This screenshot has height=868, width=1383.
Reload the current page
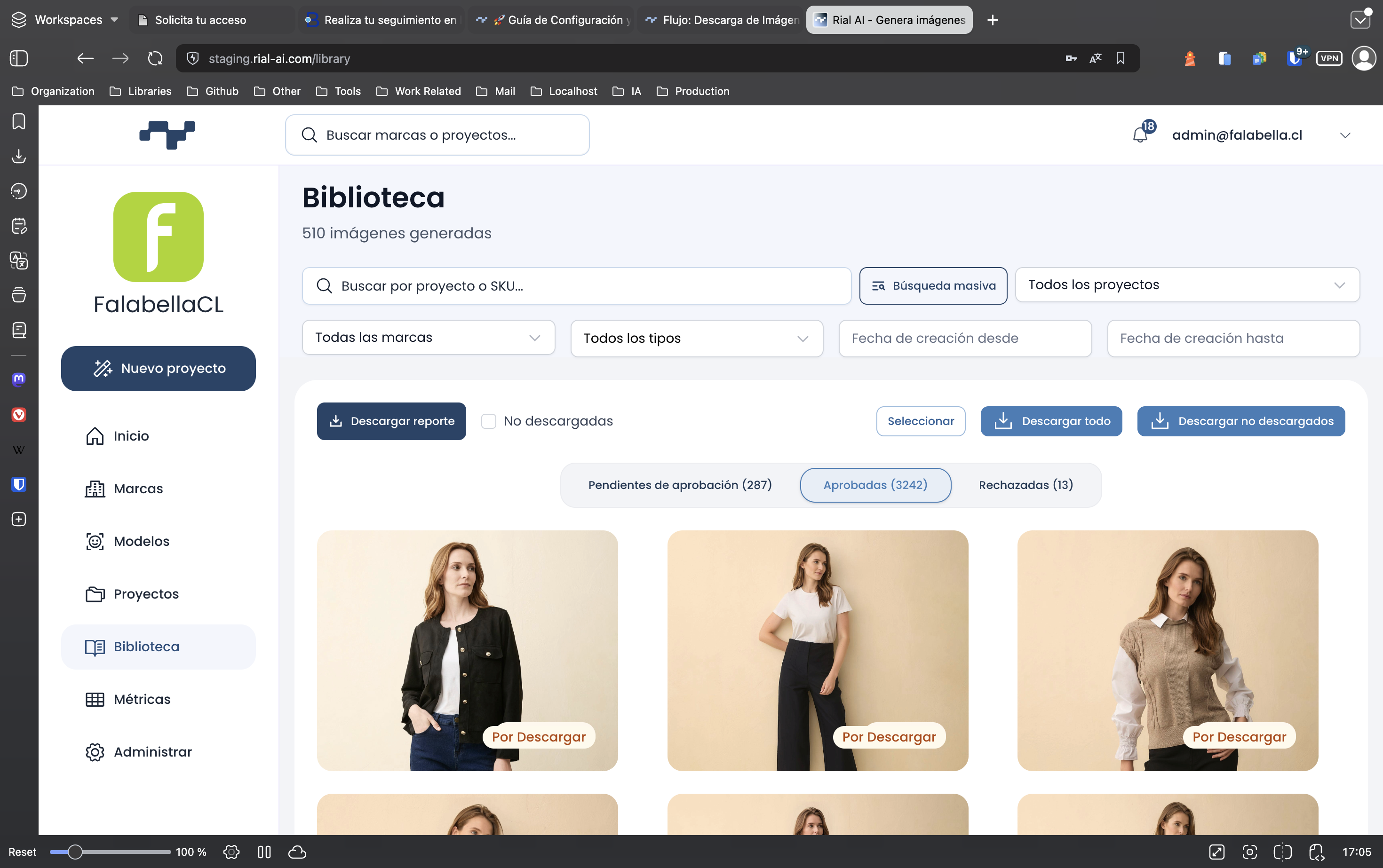click(155, 58)
